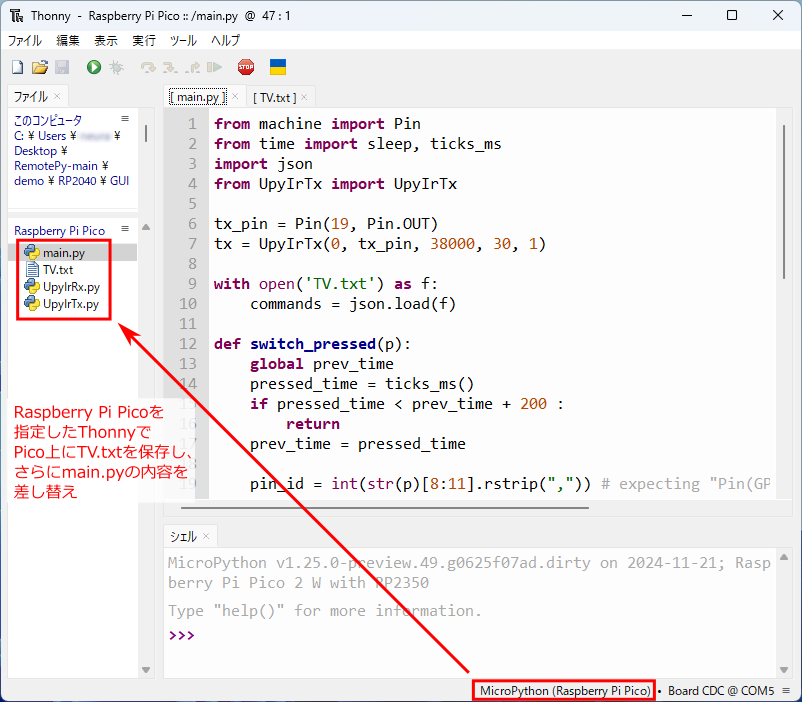This screenshot has width=802, height=702.
Task: Click the shell scroll up arrow
Action: (784, 557)
